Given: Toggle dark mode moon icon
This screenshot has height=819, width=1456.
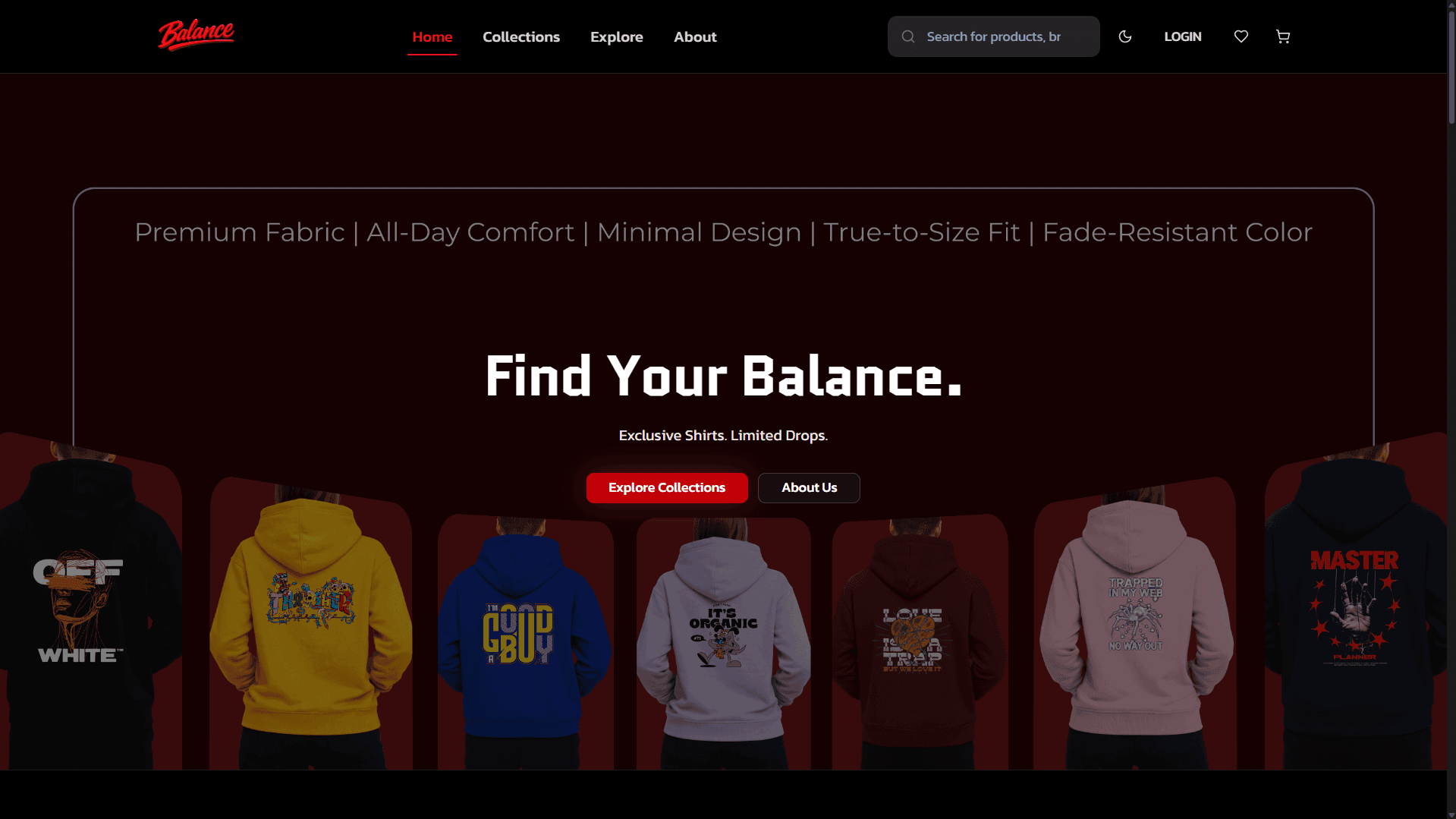Looking at the screenshot, I should point(1125,36).
